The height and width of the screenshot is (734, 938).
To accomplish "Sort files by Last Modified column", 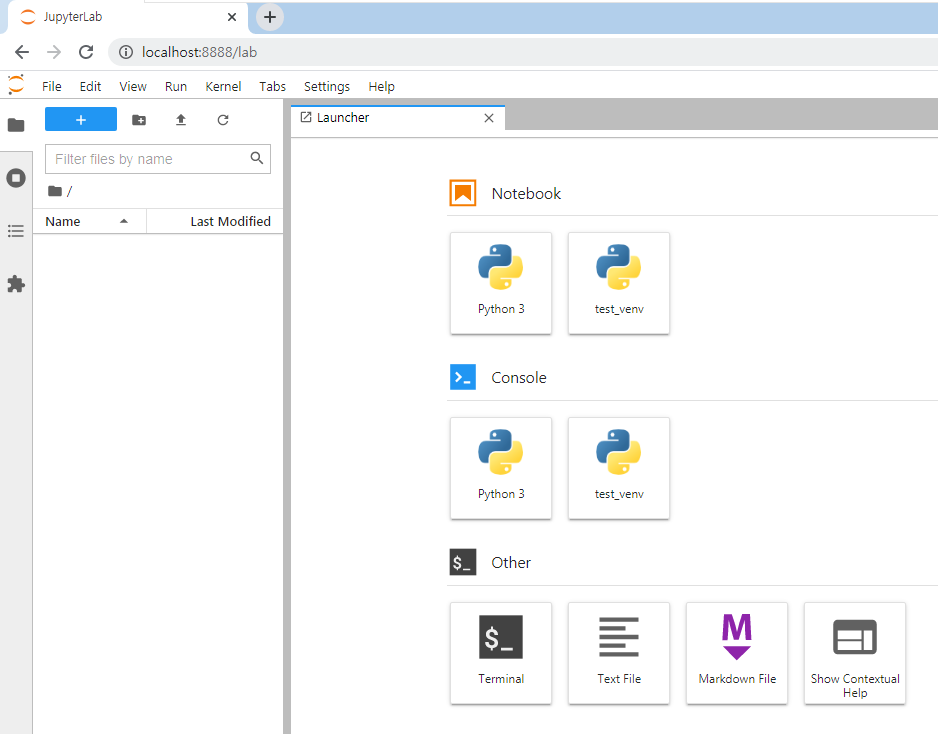I will (x=215, y=221).
